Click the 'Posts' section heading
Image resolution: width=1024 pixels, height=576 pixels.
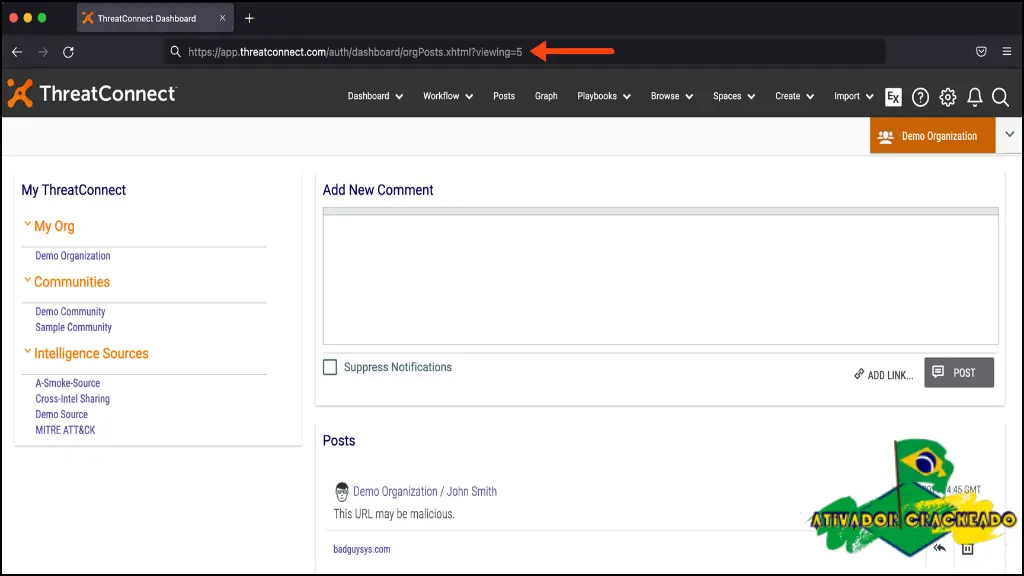tap(339, 441)
